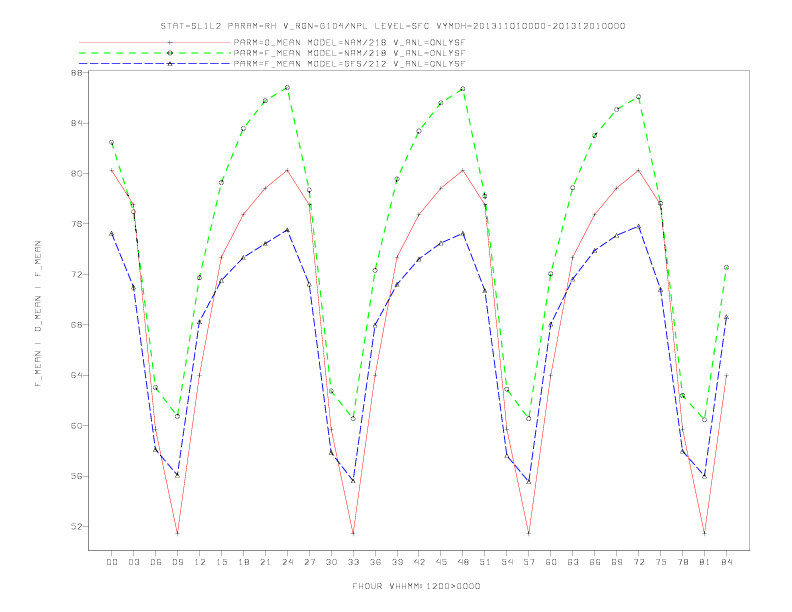Viewport: 792px width, 612px height.
Task: Click x-axis forecast hour label 84
Action: tap(726, 562)
